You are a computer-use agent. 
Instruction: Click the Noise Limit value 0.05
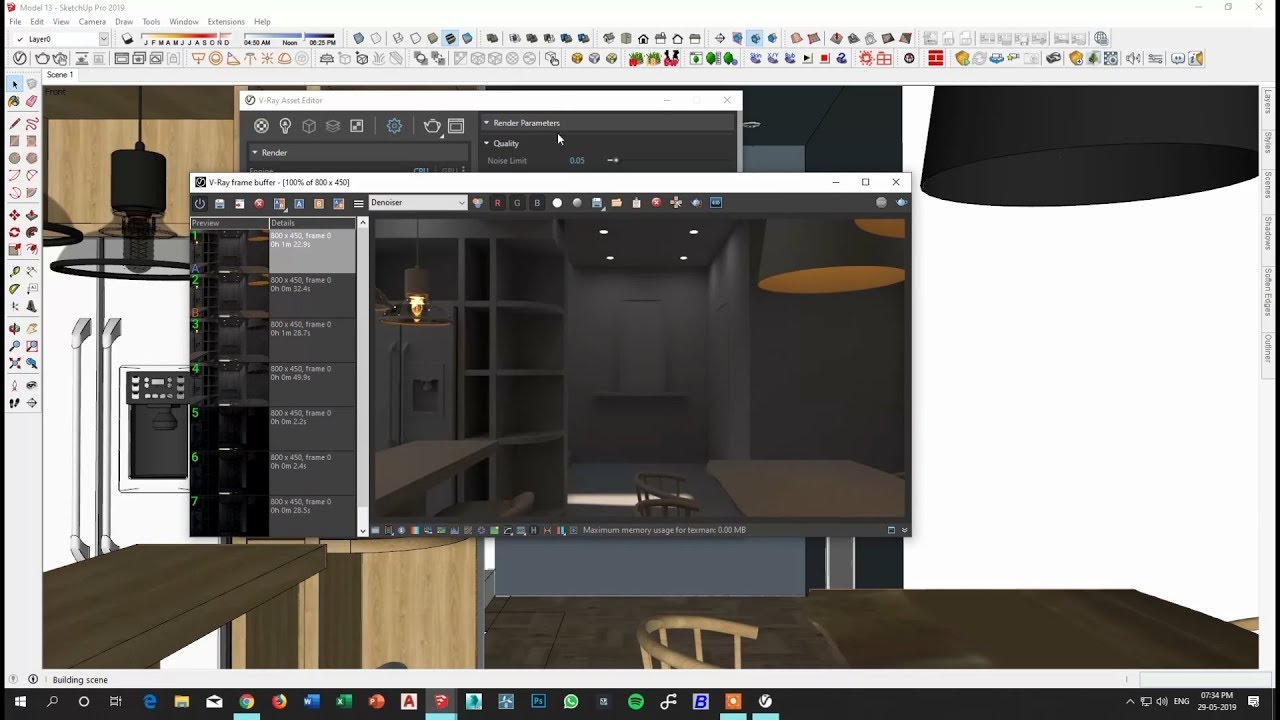click(577, 160)
